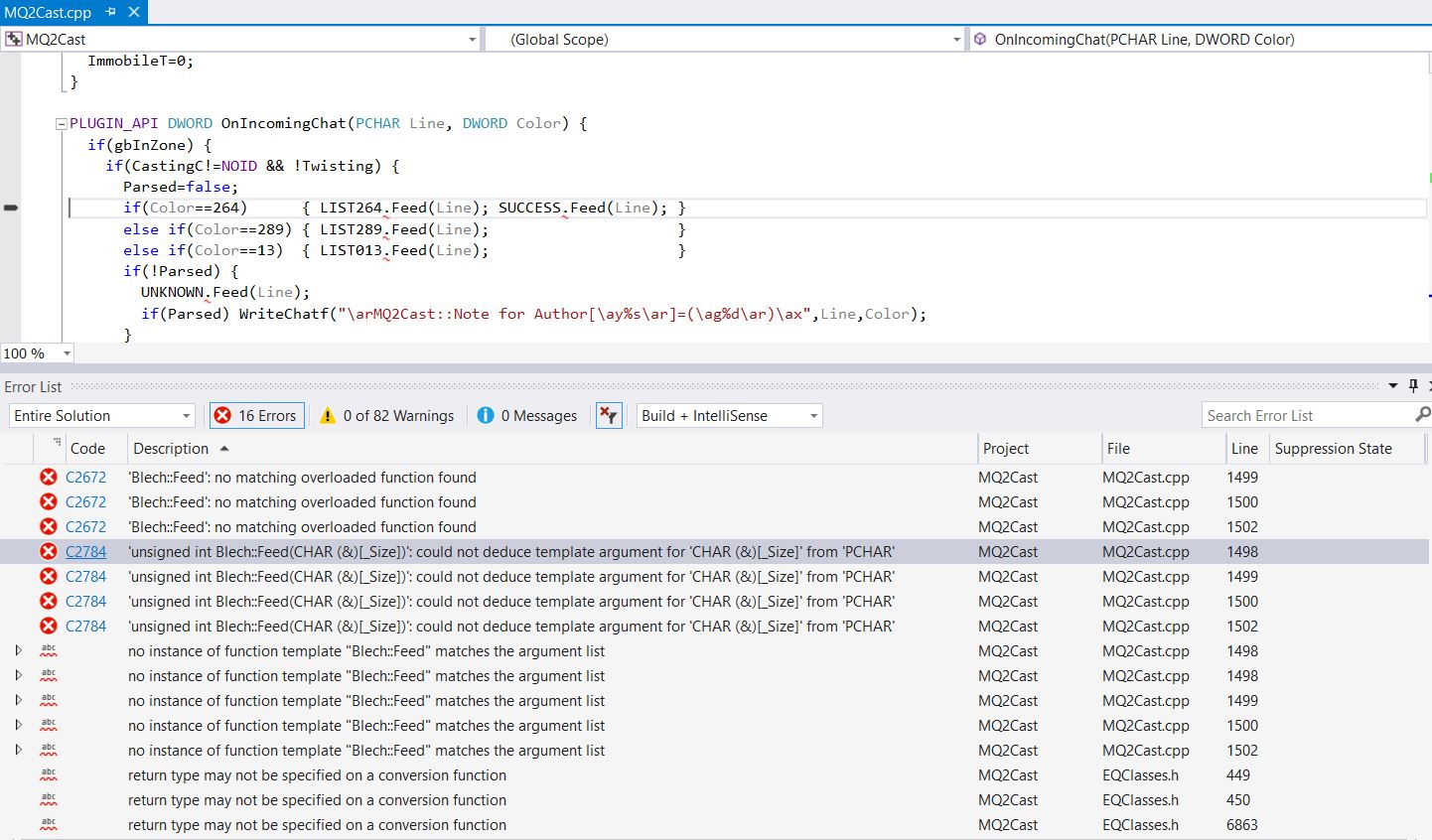Click IntelliSense abc icon for line 1500 row
This screenshot has height=840, width=1432.
(49, 726)
